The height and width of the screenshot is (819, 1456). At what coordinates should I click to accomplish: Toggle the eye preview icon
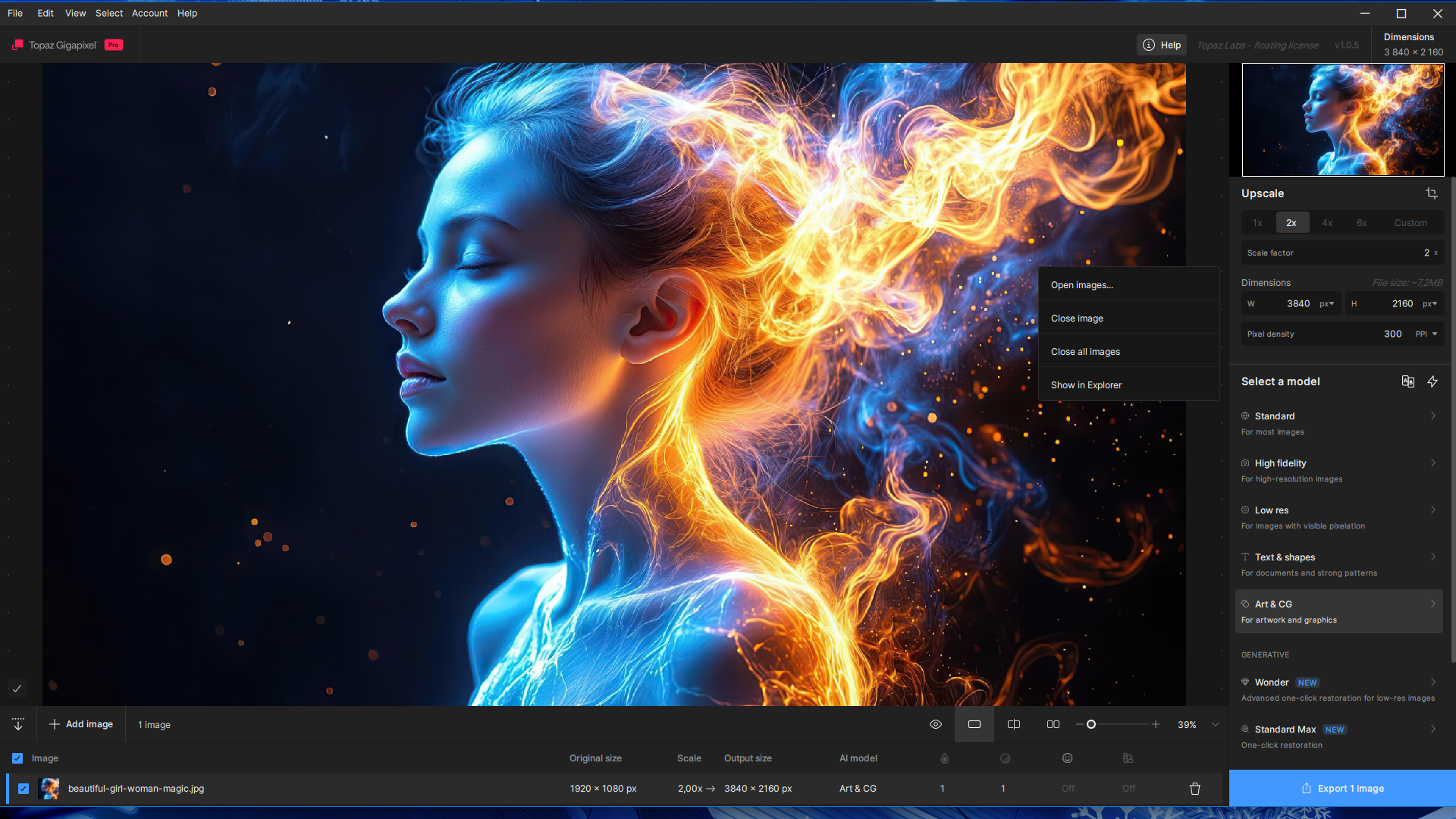coord(935,724)
